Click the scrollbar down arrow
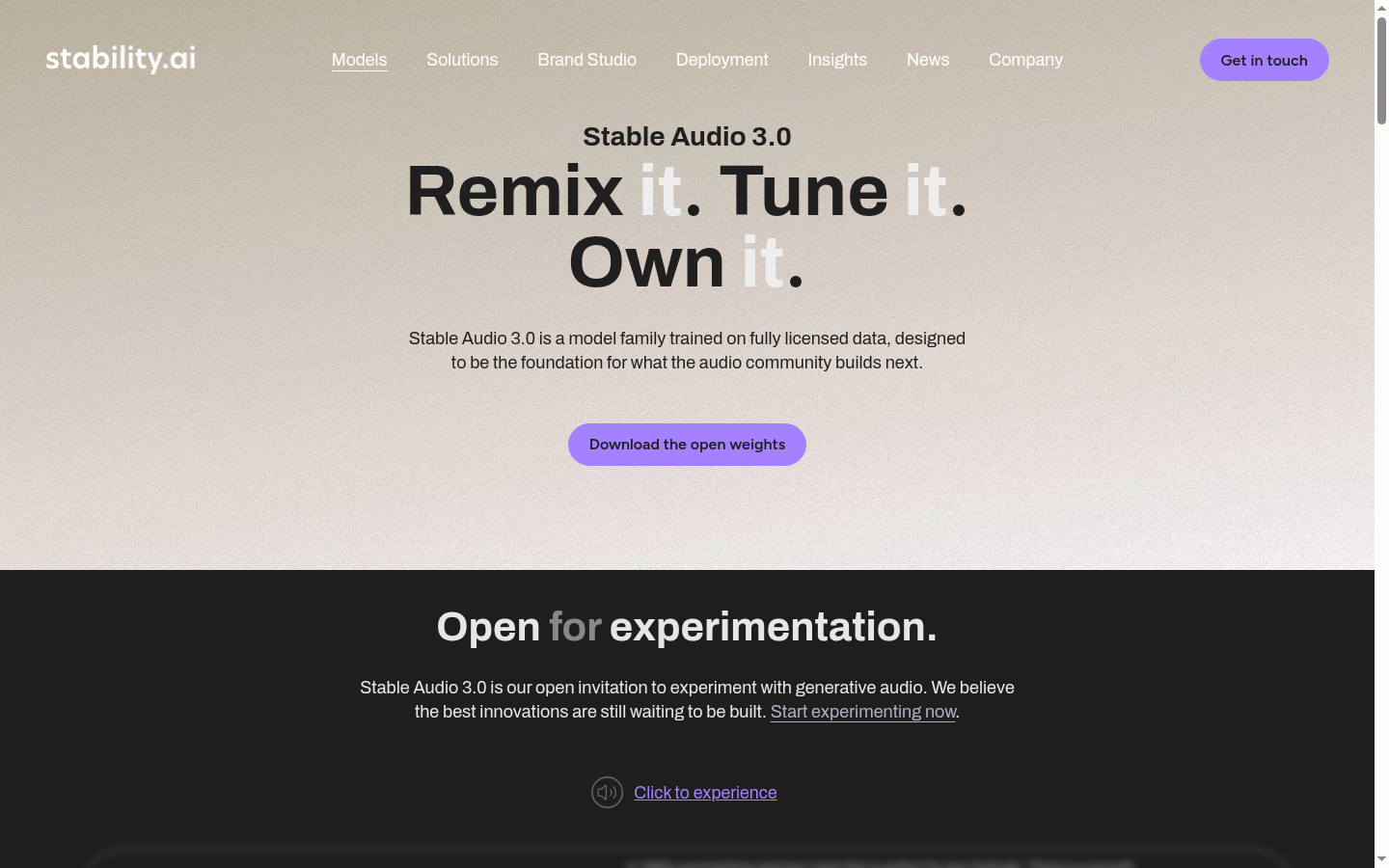1389x868 pixels. coord(1381,859)
